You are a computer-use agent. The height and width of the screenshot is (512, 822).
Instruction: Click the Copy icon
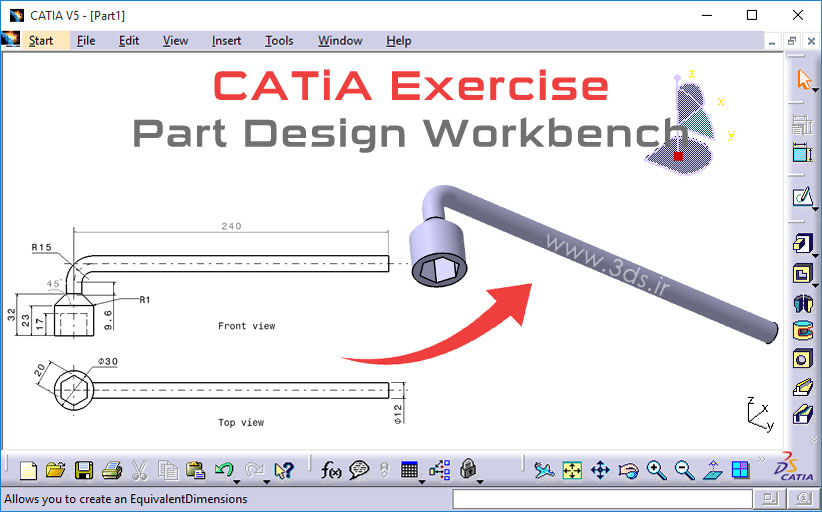click(168, 470)
